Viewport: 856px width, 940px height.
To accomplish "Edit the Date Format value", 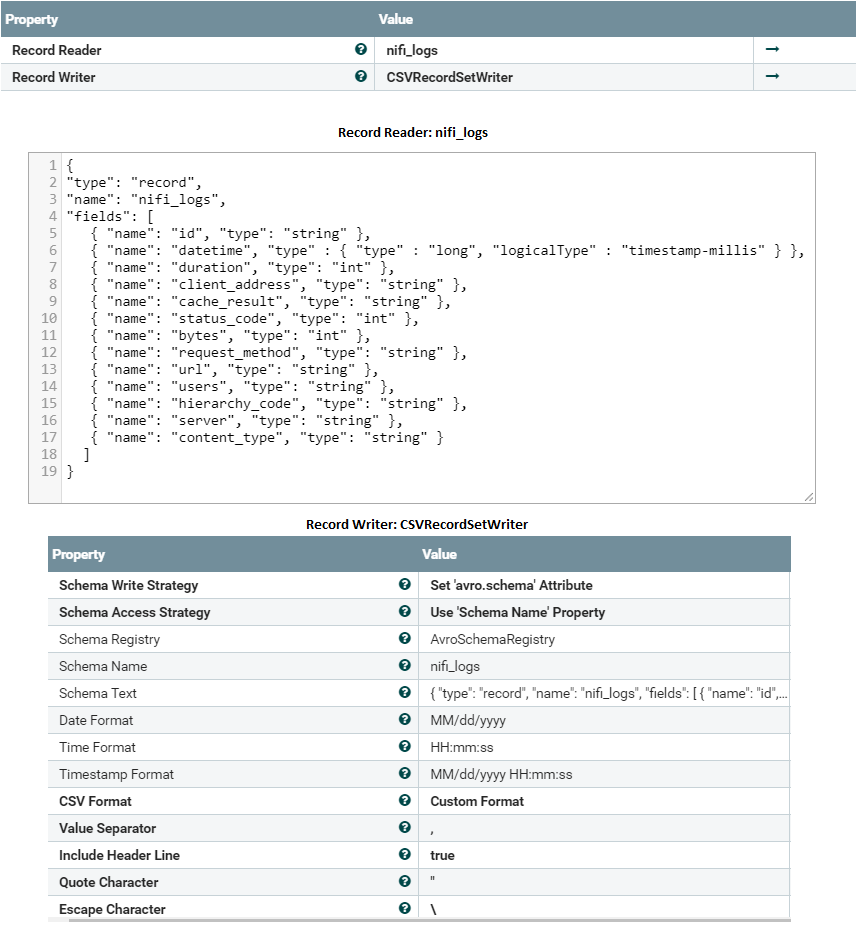I will [469, 720].
